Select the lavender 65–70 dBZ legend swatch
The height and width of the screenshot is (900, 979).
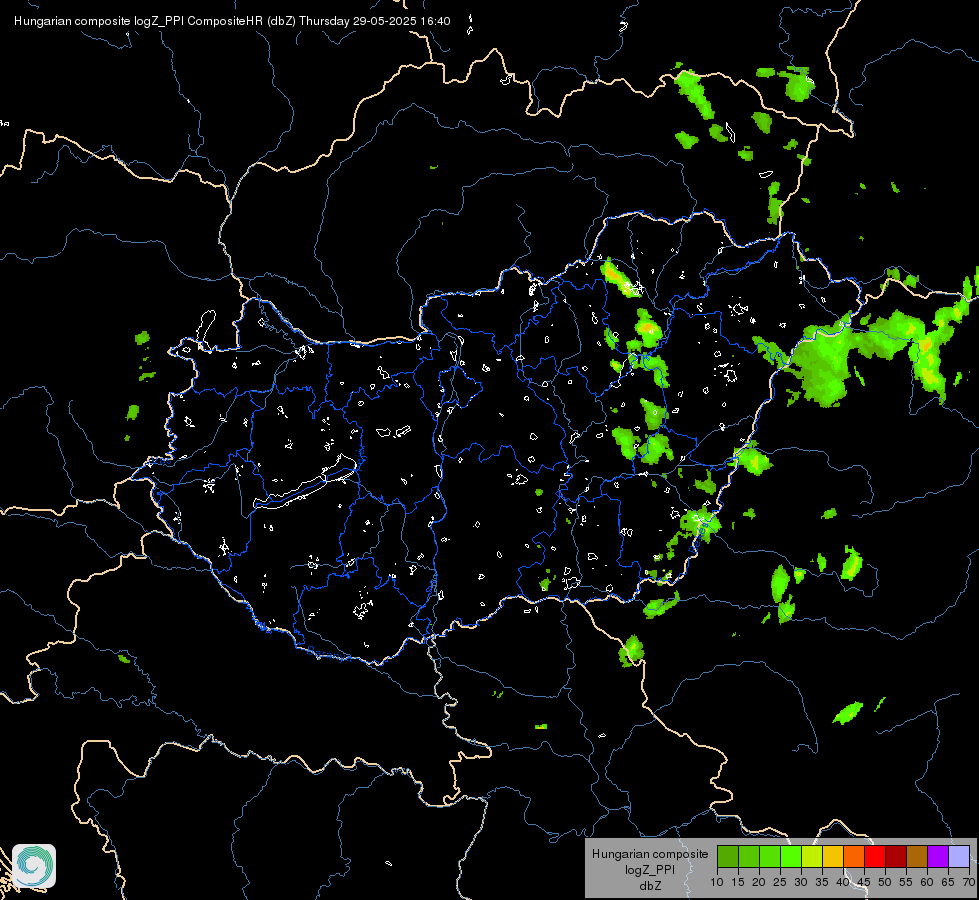959,856
